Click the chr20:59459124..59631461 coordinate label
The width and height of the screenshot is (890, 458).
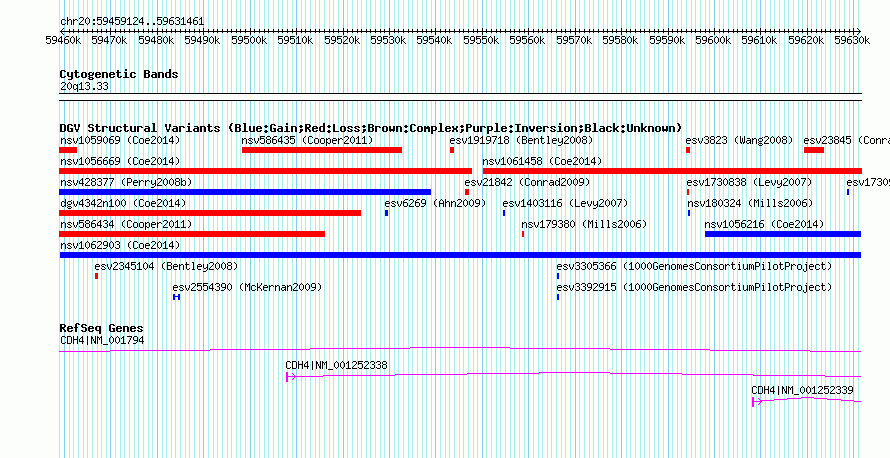[132, 22]
